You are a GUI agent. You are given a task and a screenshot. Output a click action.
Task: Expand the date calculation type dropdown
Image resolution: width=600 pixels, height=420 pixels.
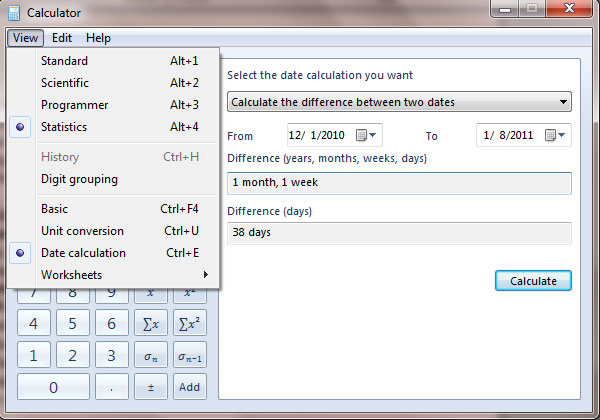(x=399, y=102)
